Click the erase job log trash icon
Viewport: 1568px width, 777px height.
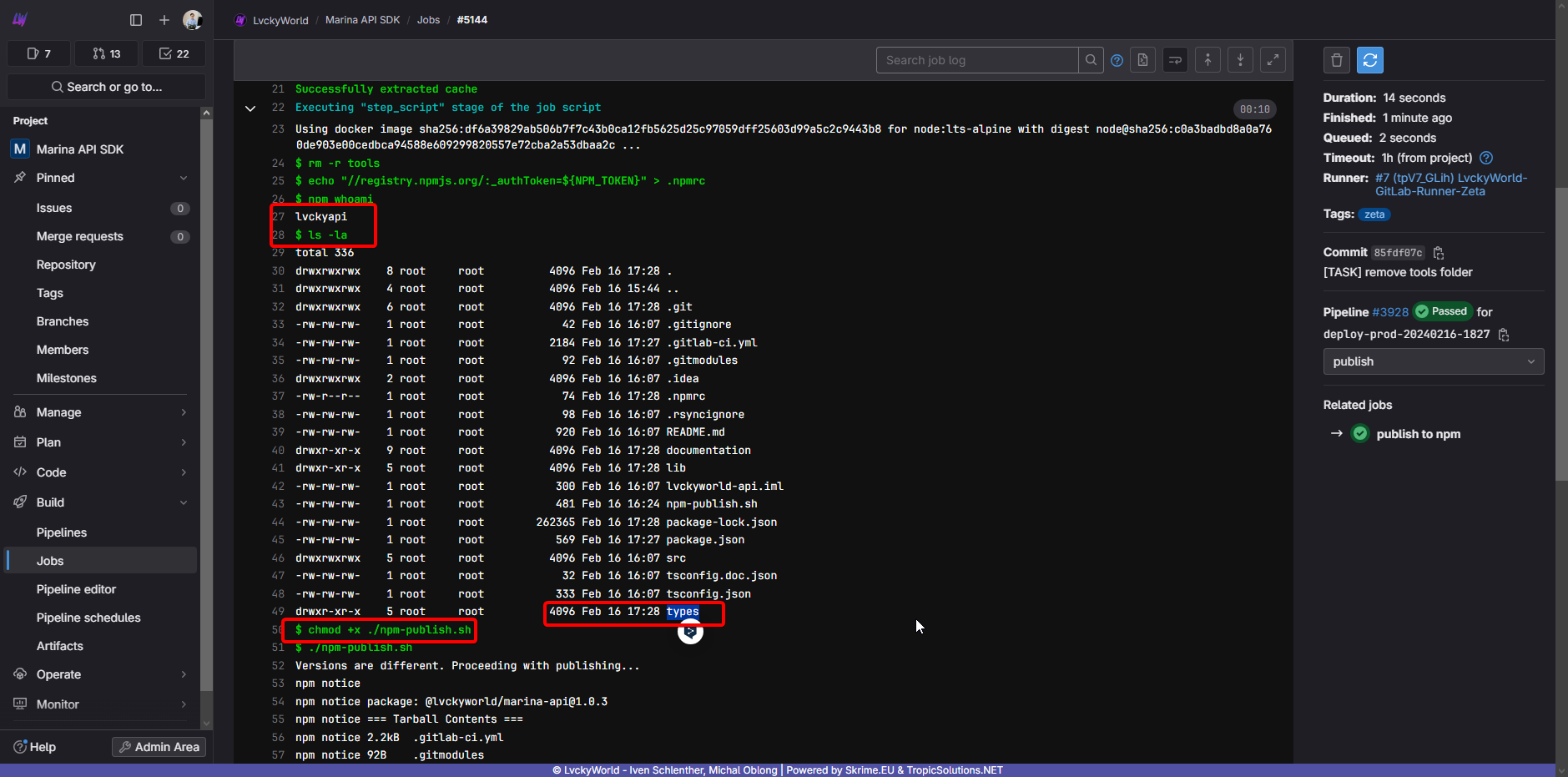1336,60
